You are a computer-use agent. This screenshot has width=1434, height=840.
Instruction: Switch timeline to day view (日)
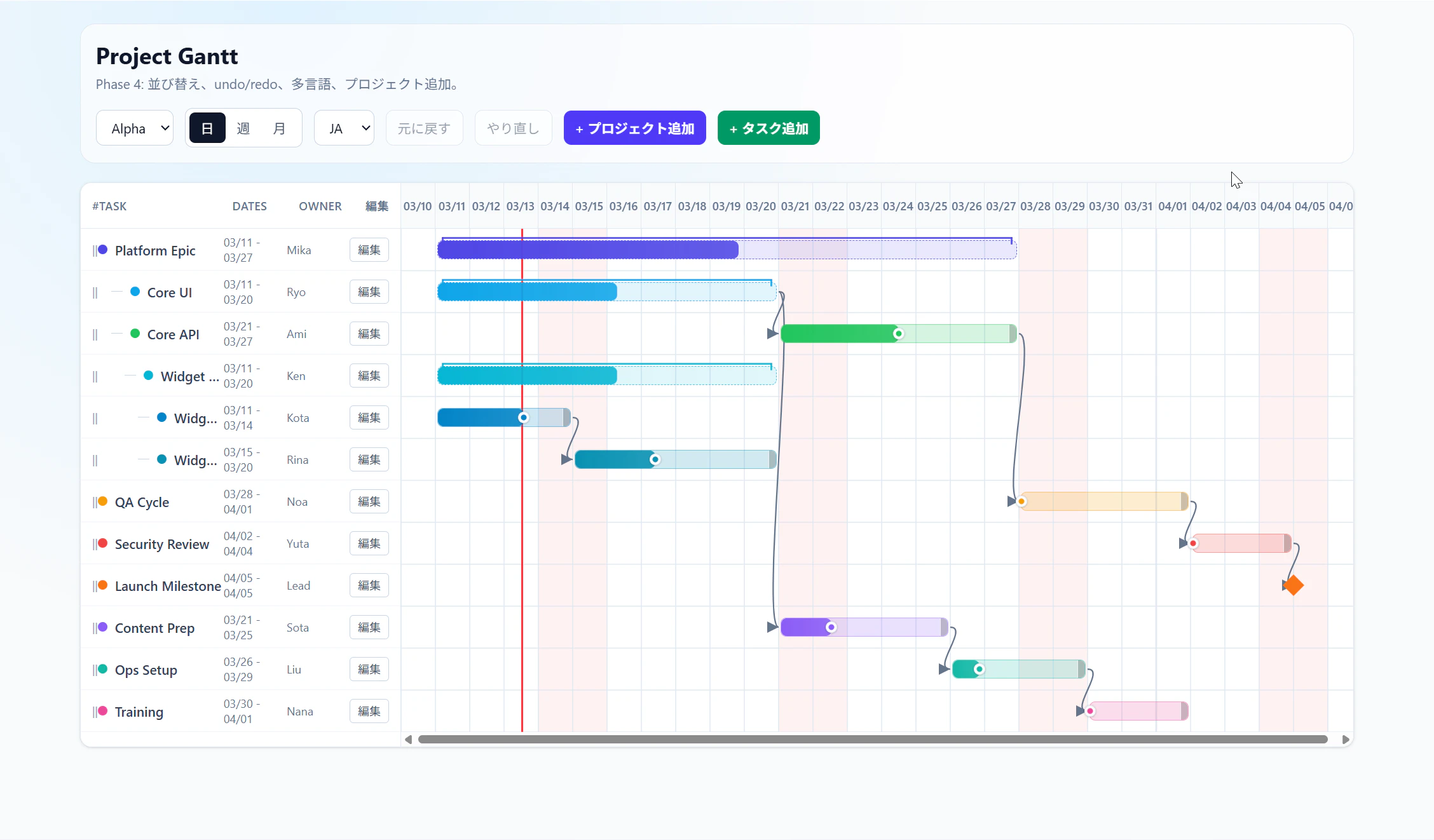pos(207,128)
